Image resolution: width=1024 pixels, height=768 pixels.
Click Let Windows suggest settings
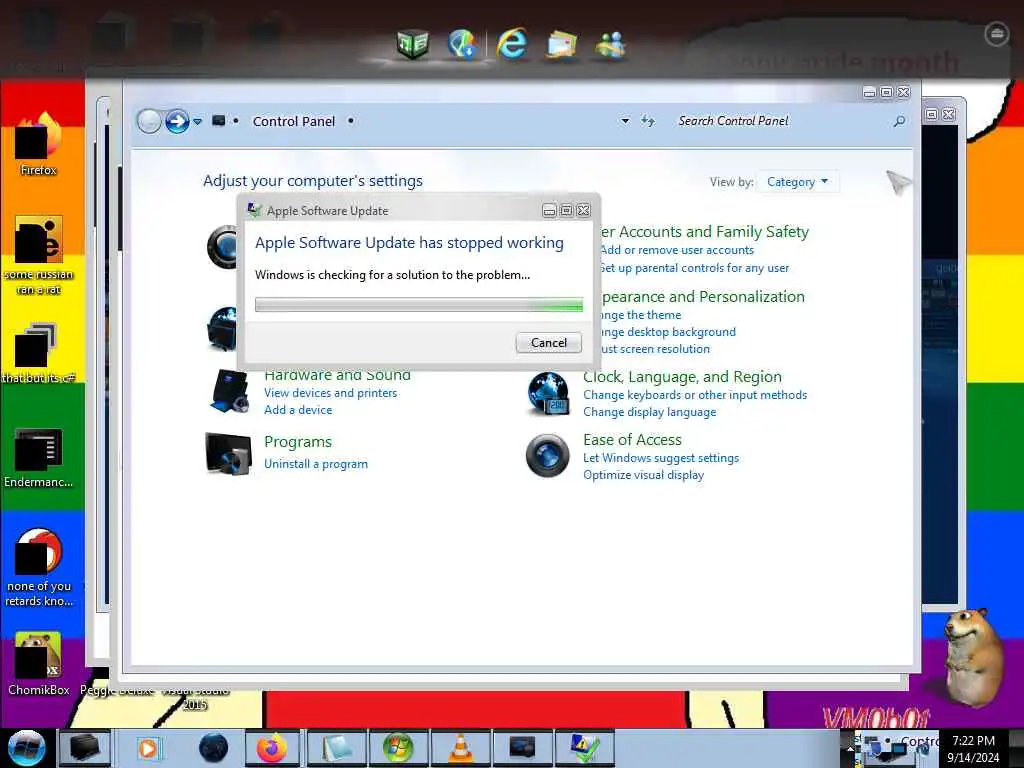click(661, 458)
